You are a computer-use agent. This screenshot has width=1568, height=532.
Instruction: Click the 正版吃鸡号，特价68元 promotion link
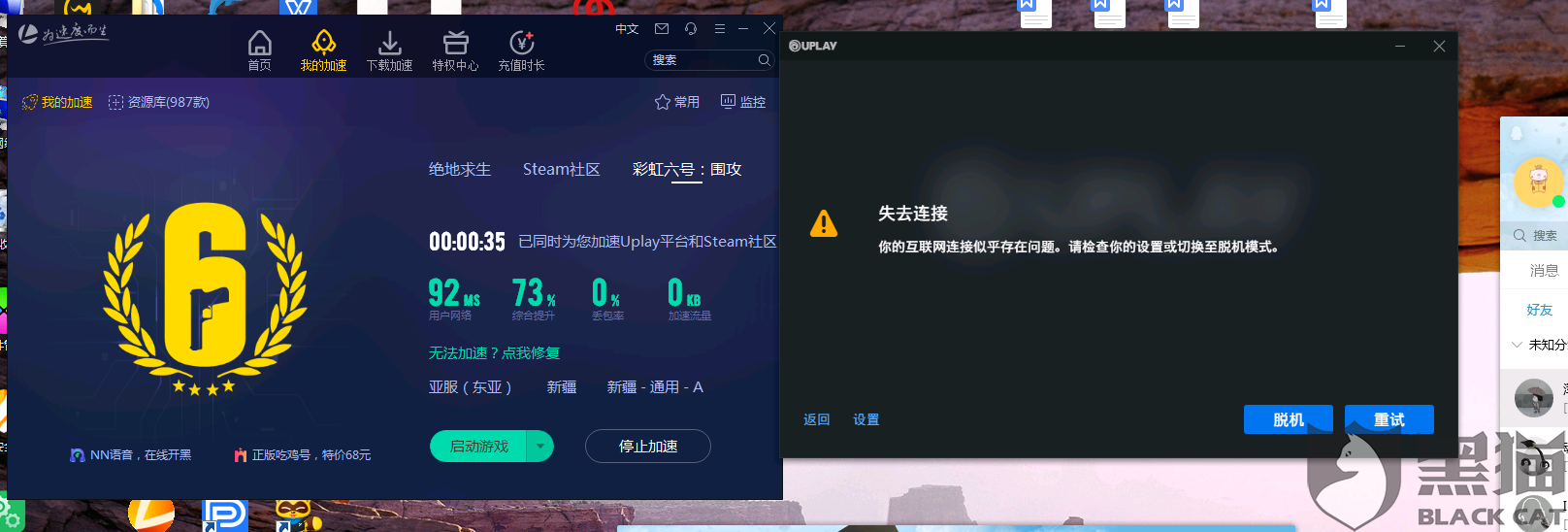pyautogui.click(x=311, y=454)
